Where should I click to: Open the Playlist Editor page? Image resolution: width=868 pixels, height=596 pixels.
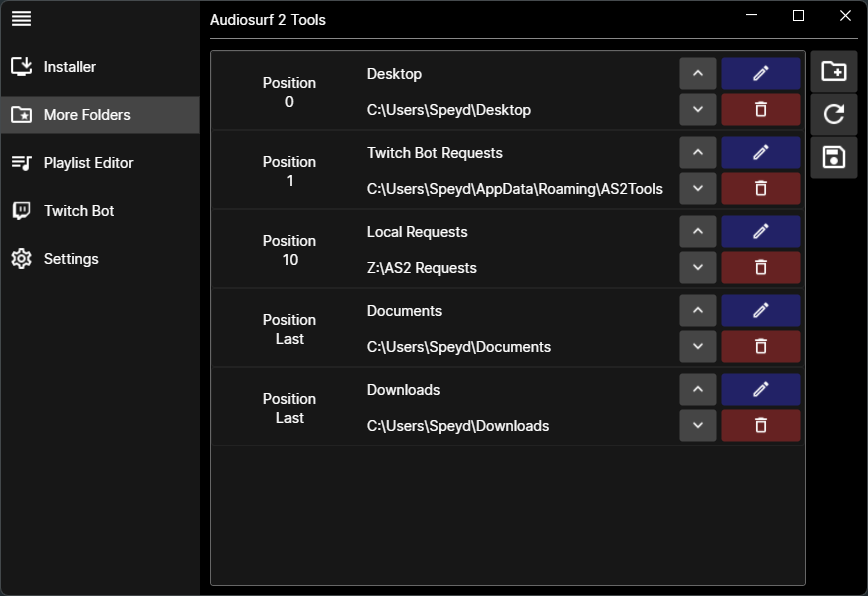100,163
